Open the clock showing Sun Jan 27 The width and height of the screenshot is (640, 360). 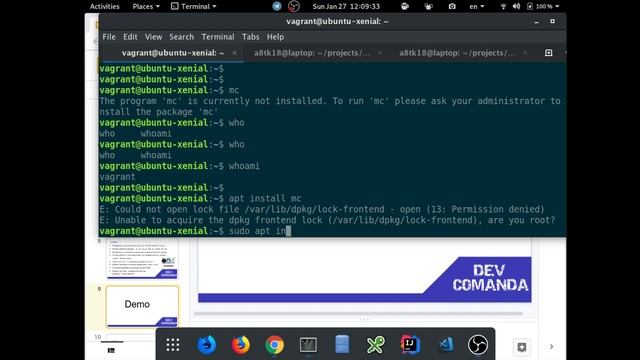coord(346,6)
